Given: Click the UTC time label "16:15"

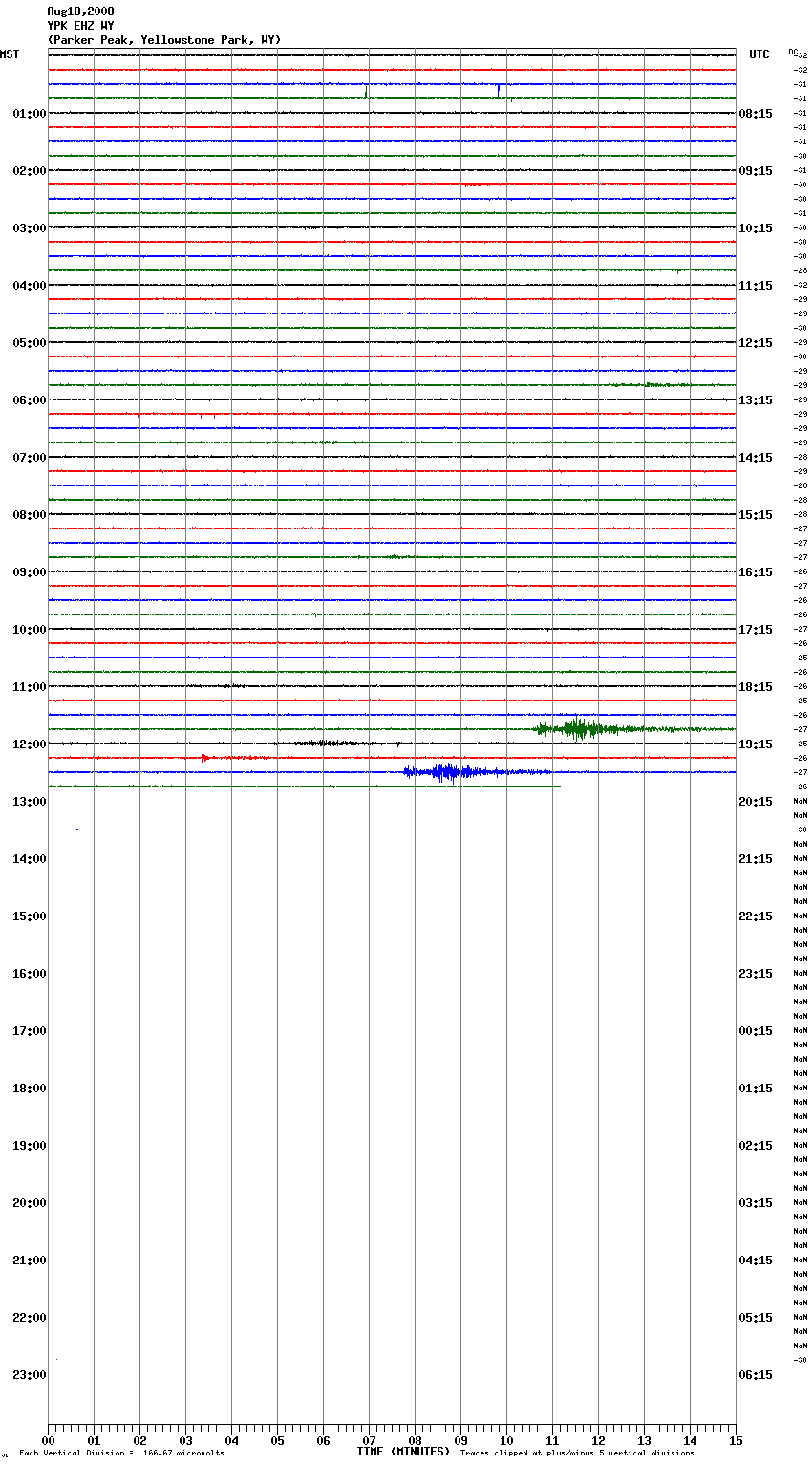Looking at the screenshot, I should 756,572.
